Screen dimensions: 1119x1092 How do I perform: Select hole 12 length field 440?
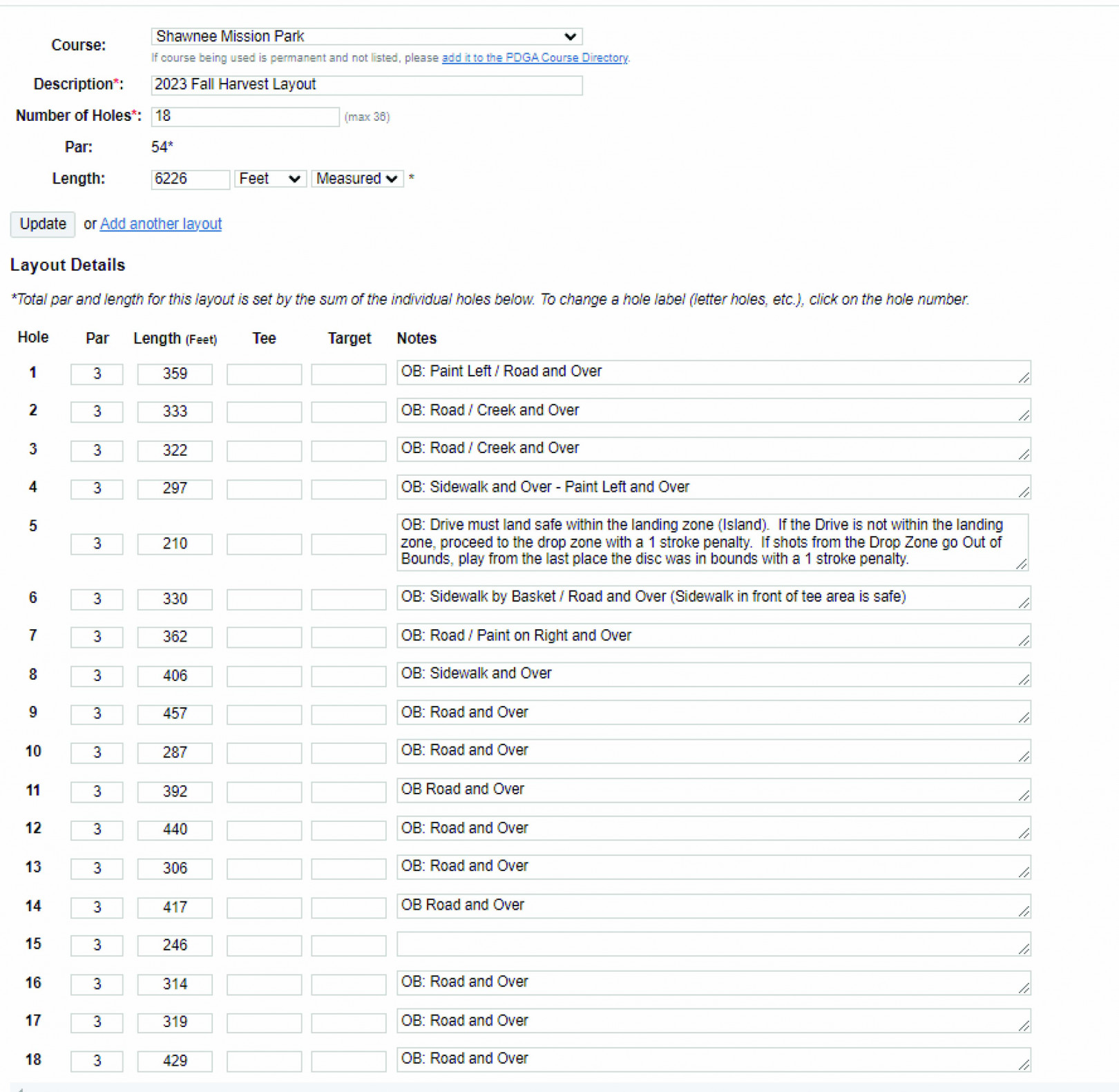click(x=175, y=830)
